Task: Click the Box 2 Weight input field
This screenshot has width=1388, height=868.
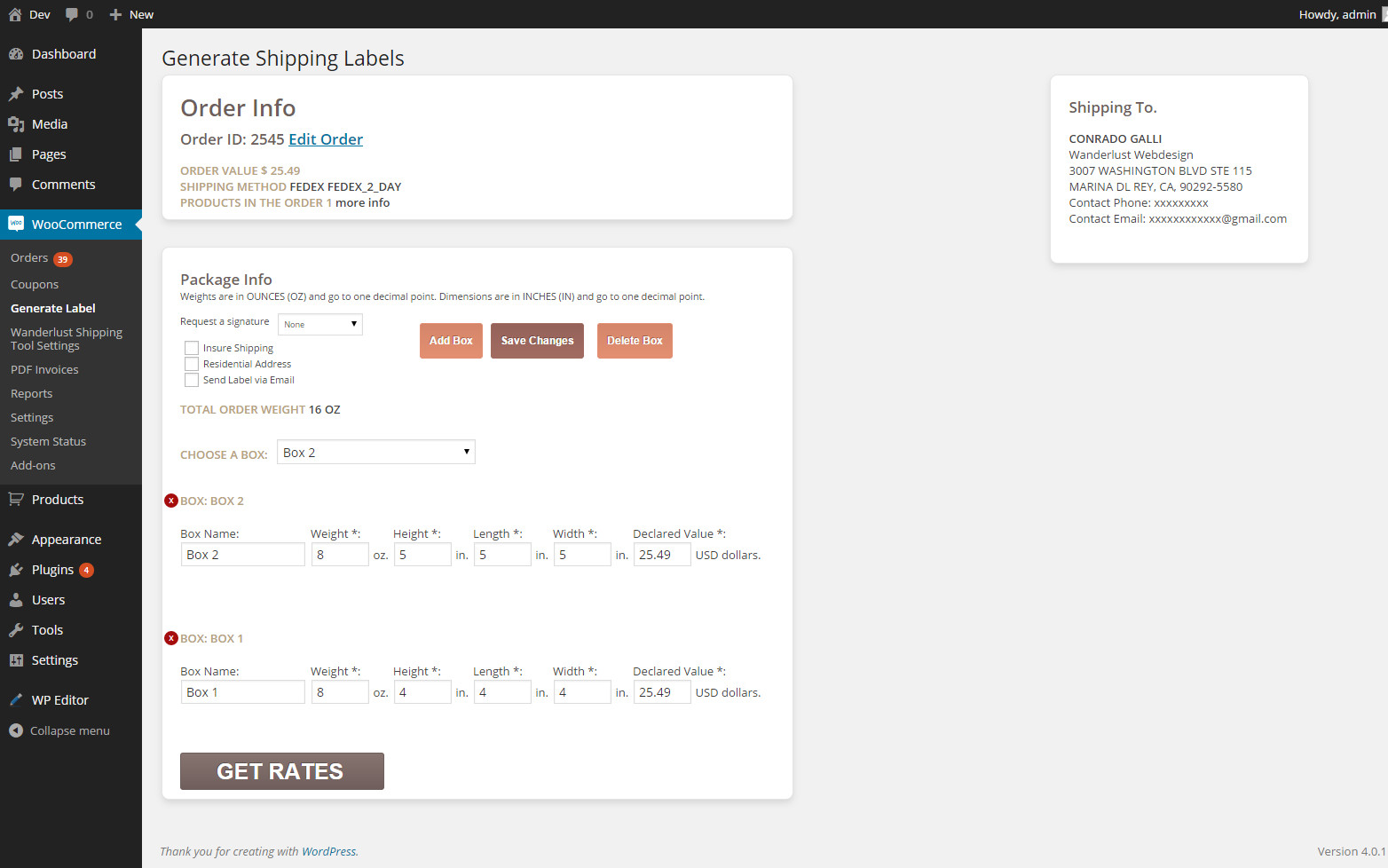Action: tap(340, 555)
